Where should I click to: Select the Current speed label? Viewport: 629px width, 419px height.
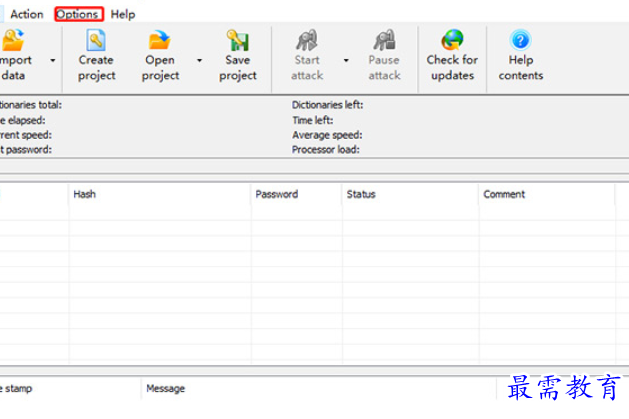click(26, 135)
